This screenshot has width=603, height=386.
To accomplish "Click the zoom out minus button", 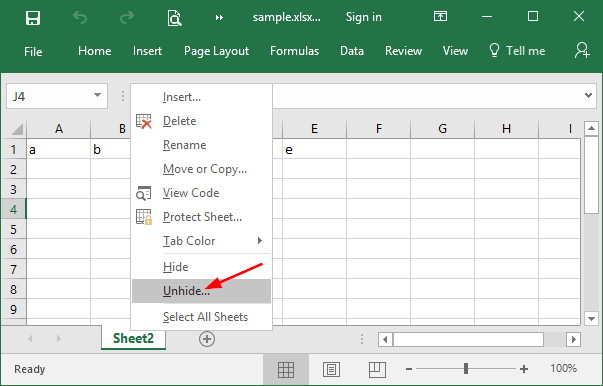I will 409,369.
